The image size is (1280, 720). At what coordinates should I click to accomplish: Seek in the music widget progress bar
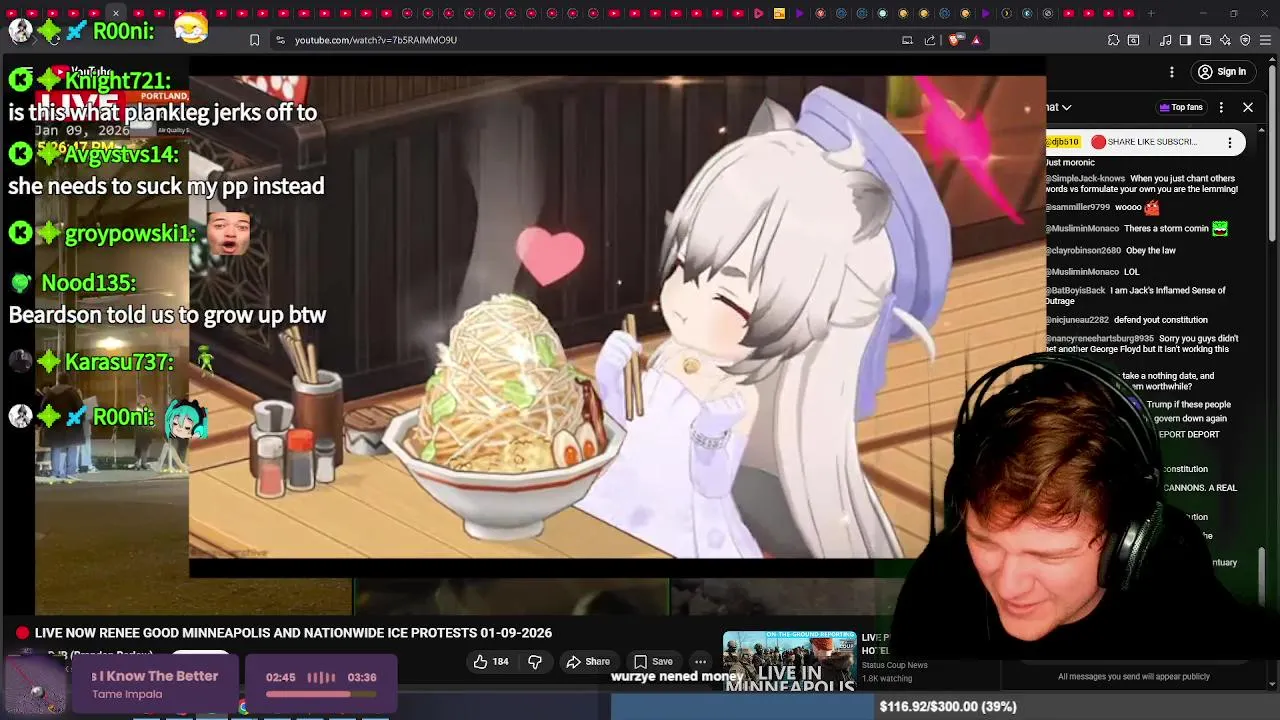[x=321, y=694]
